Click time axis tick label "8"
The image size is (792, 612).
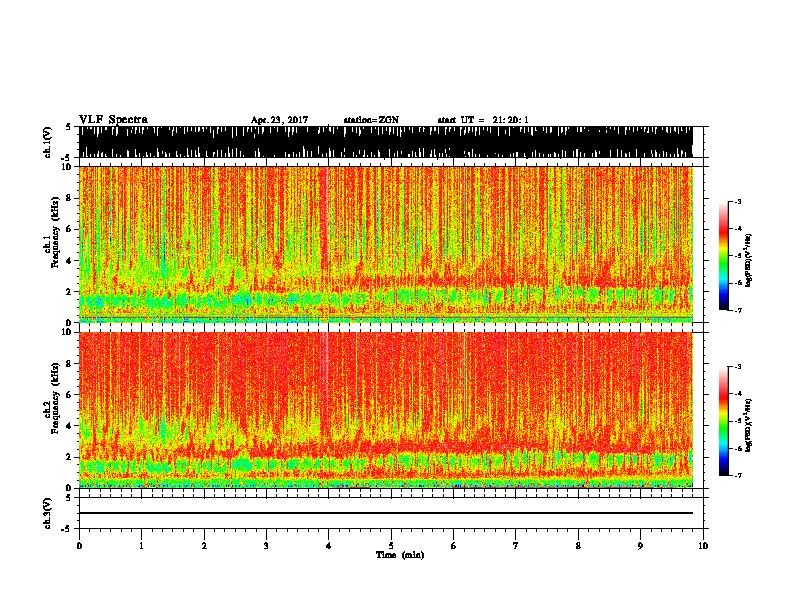tap(578, 546)
